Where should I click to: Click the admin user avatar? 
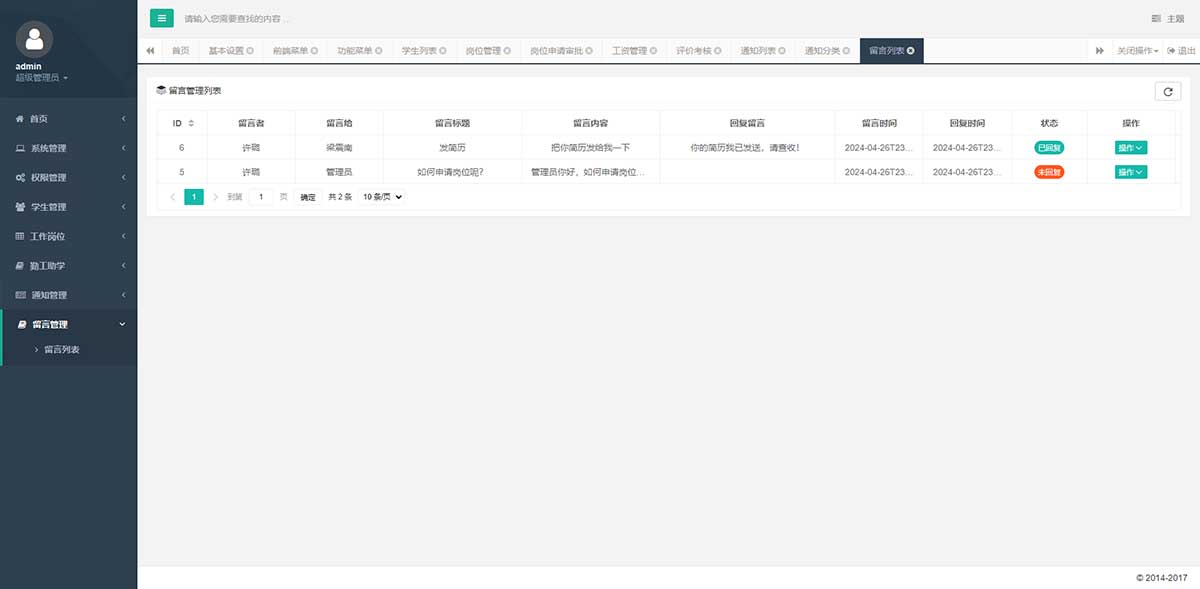click(x=35, y=39)
